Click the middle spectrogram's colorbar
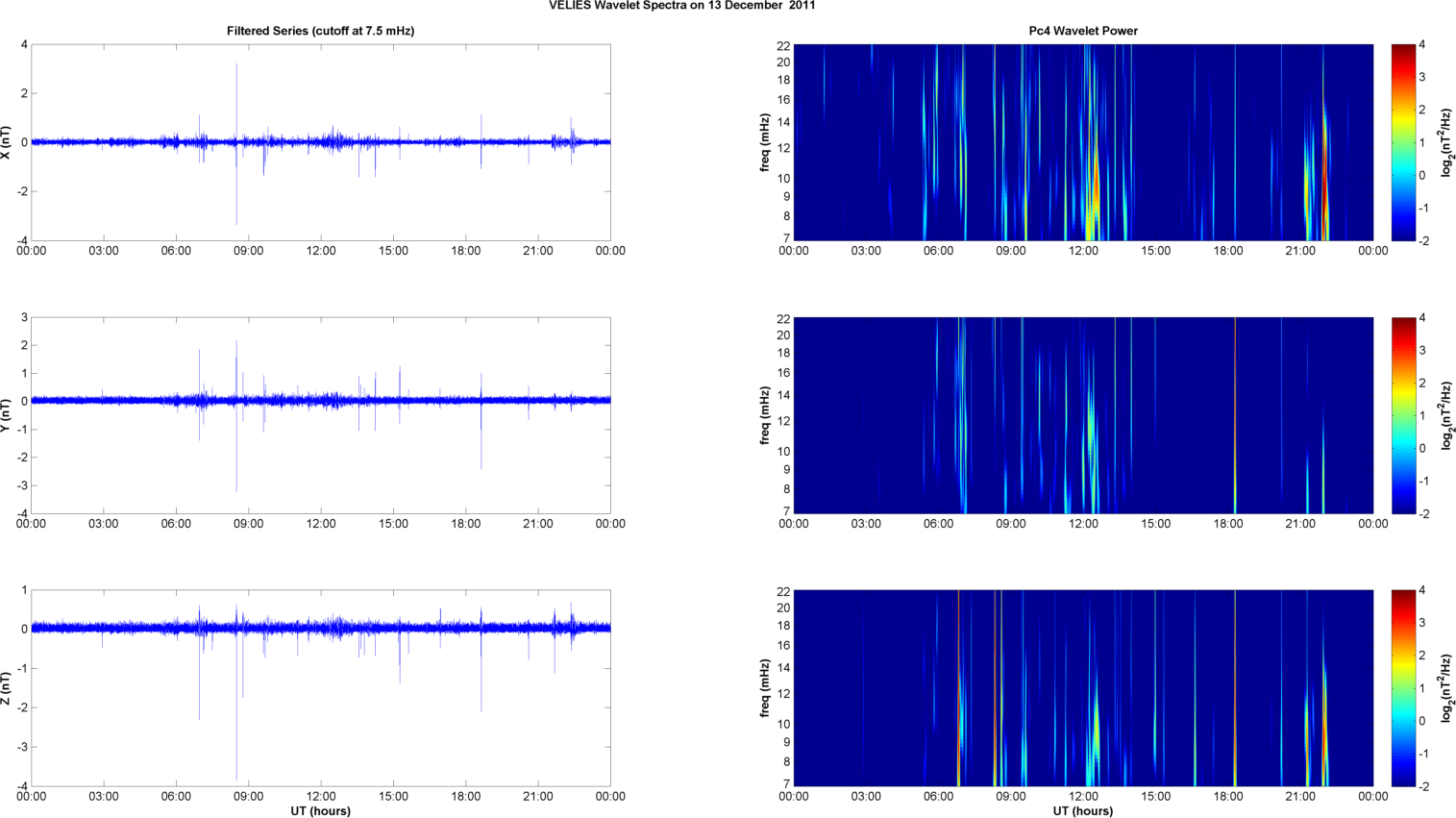Viewport: 1456px width, 818px height. coord(1403,415)
